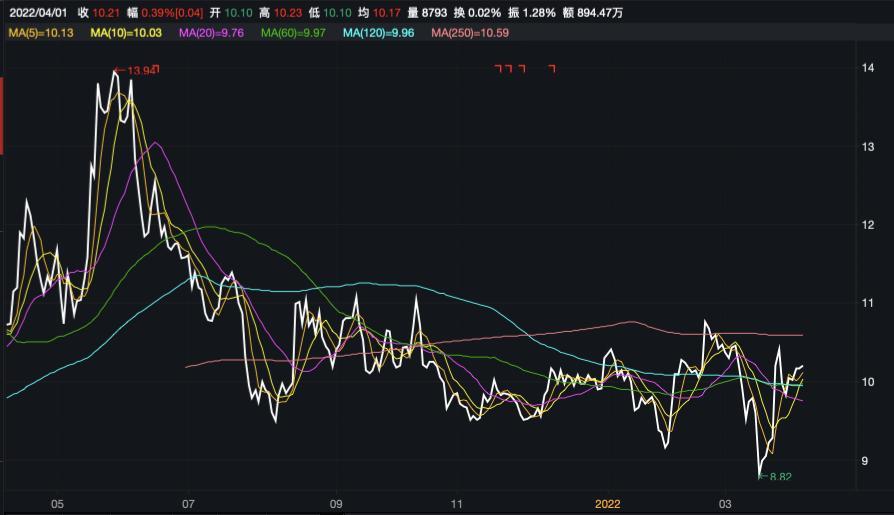
Task: Click the 10 price level on right axis
Action: click(869, 382)
